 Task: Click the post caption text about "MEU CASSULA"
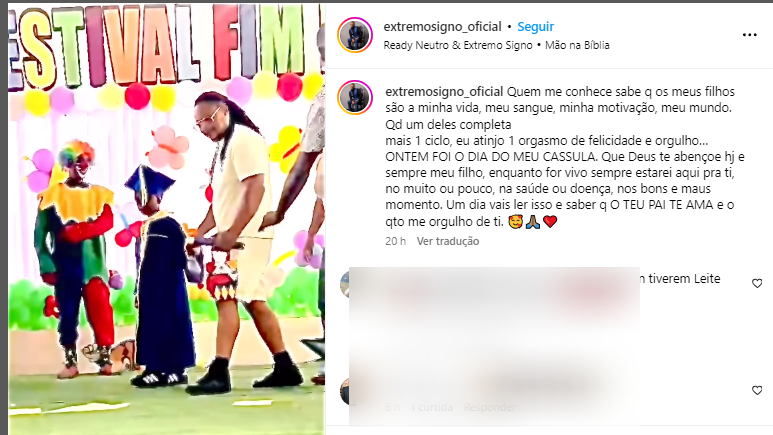(565, 157)
